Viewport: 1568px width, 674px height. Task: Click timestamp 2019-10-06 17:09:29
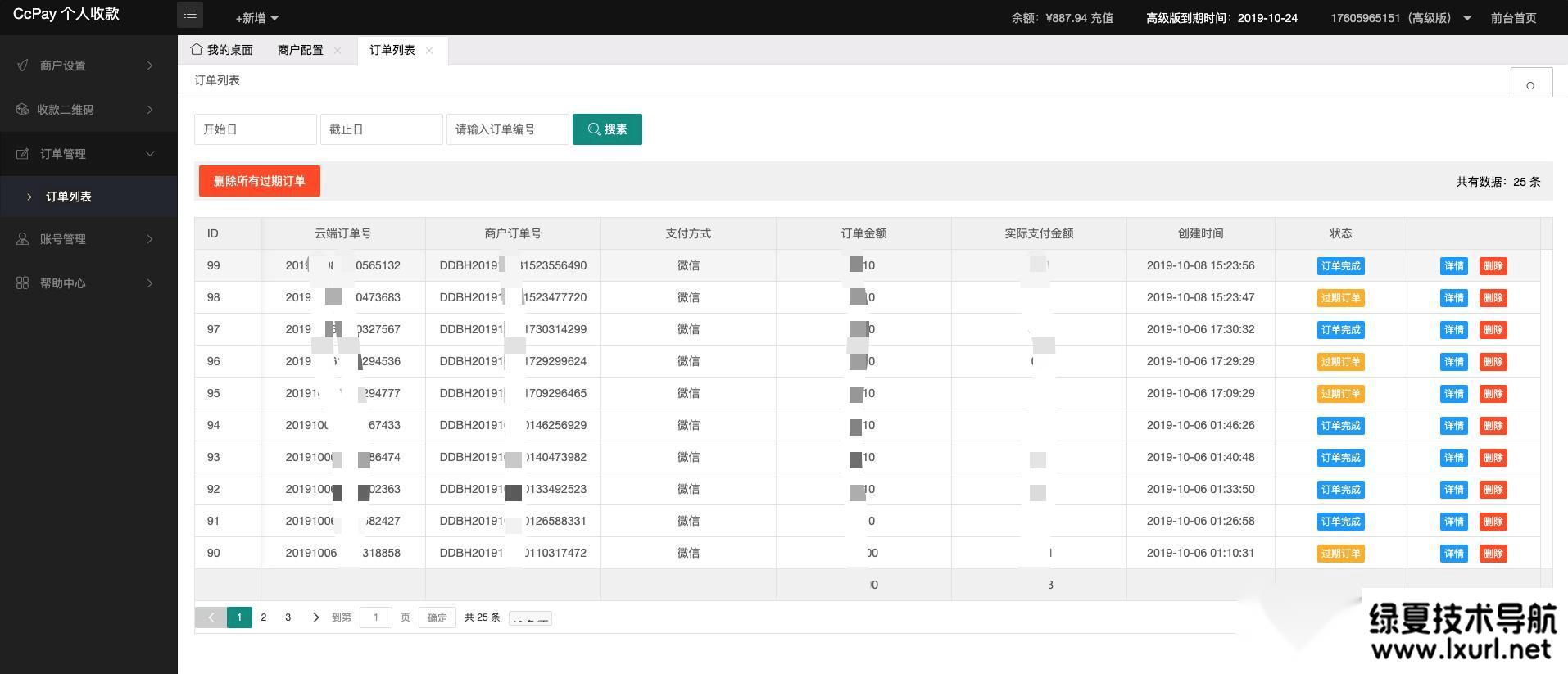point(1200,393)
